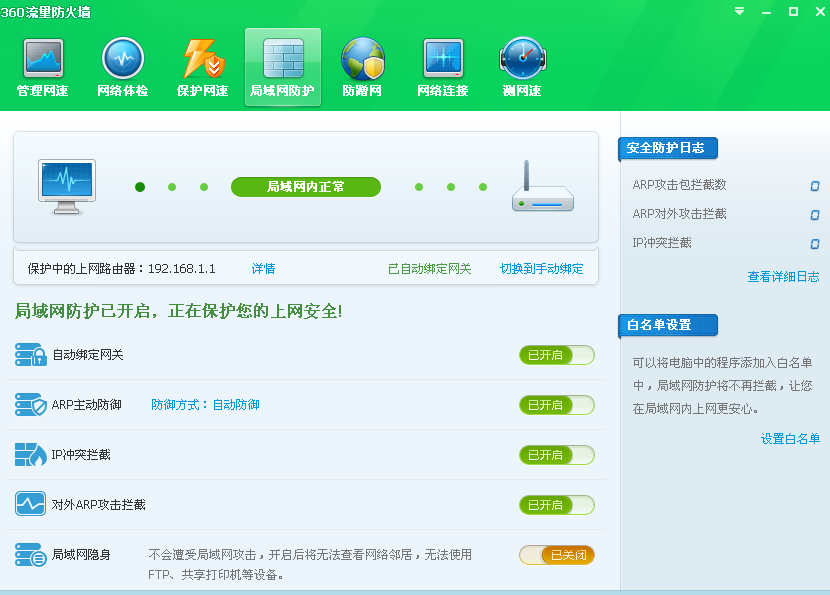Click the 自动绑定网关 label

pos(88,355)
